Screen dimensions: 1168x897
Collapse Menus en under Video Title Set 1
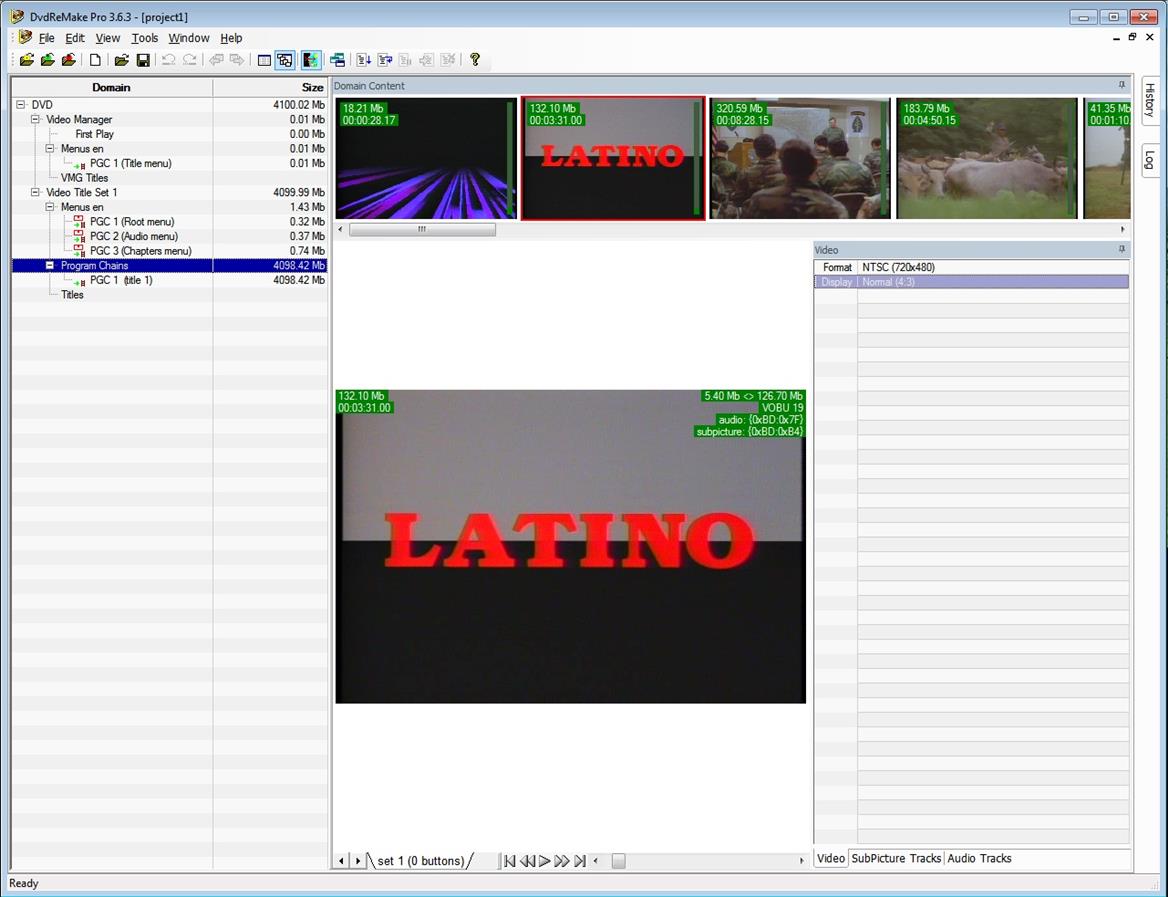50,207
